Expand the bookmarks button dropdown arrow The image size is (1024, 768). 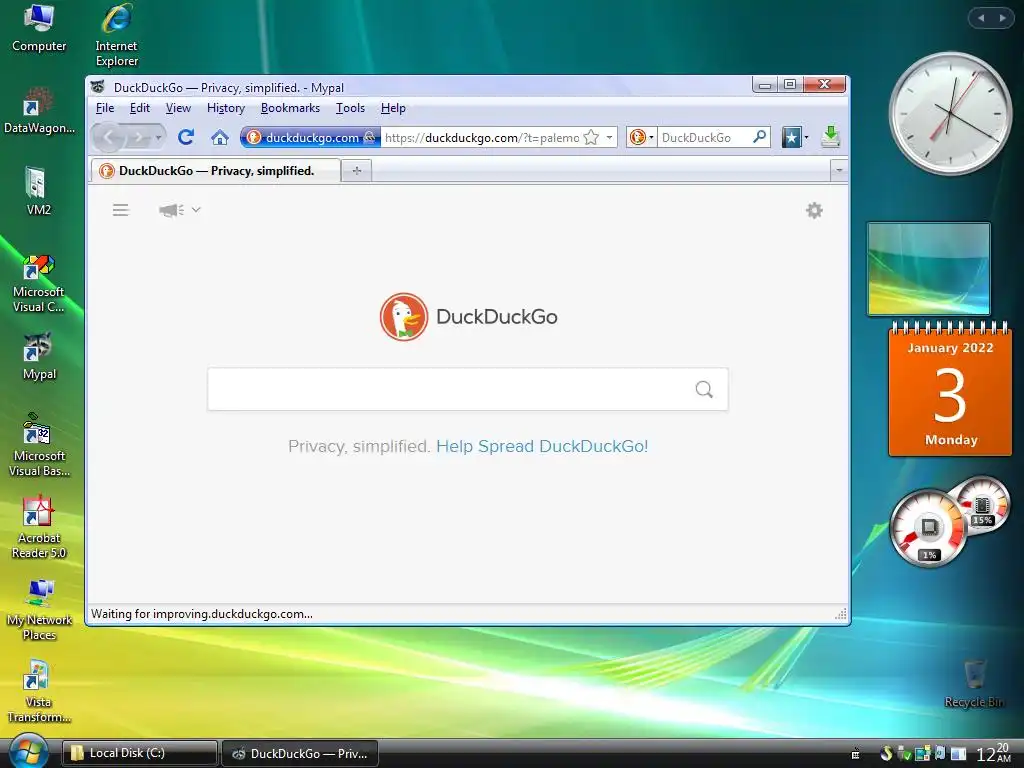[806, 137]
